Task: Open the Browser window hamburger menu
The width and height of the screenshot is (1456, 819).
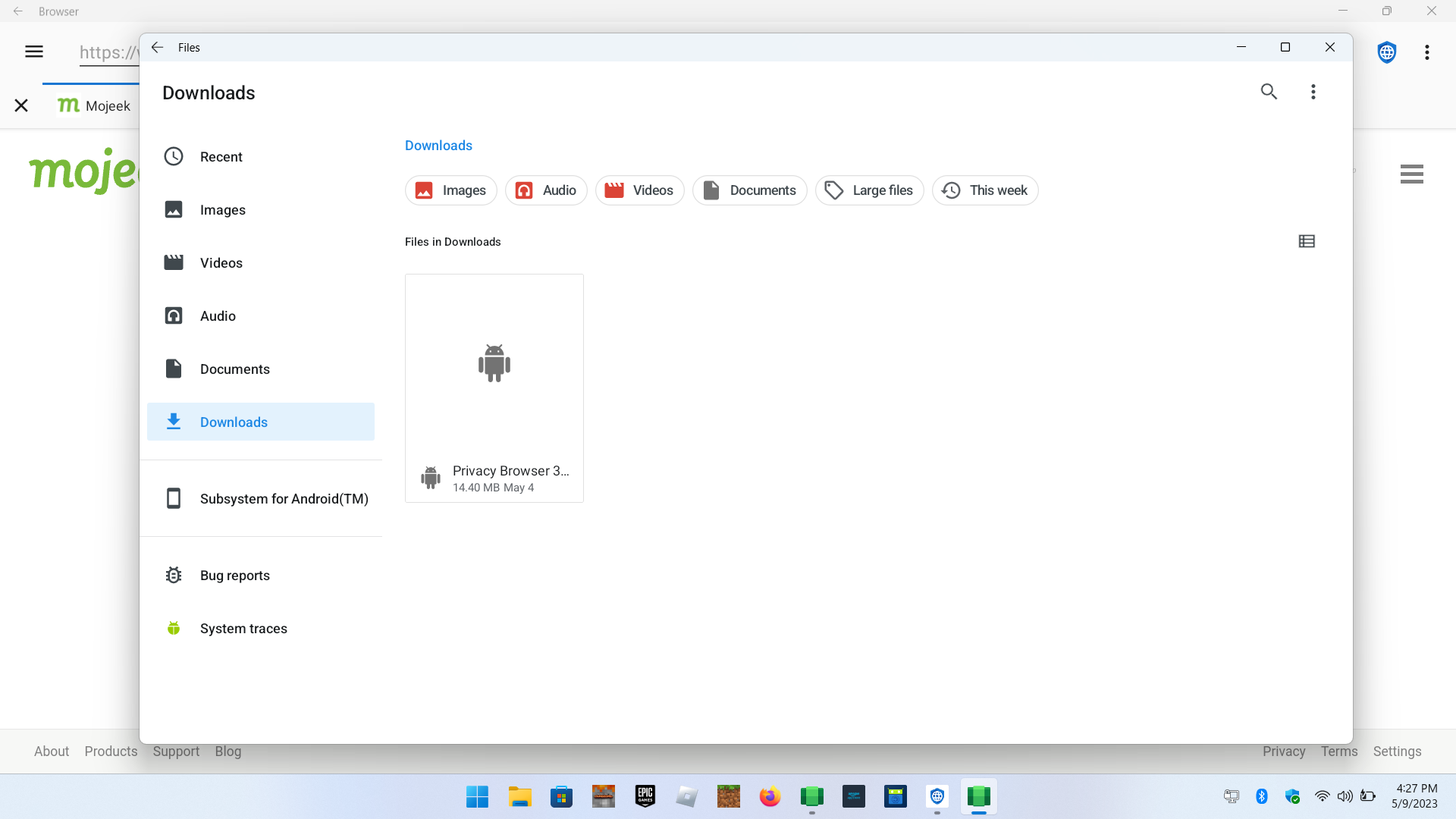Action: tap(34, 52)
